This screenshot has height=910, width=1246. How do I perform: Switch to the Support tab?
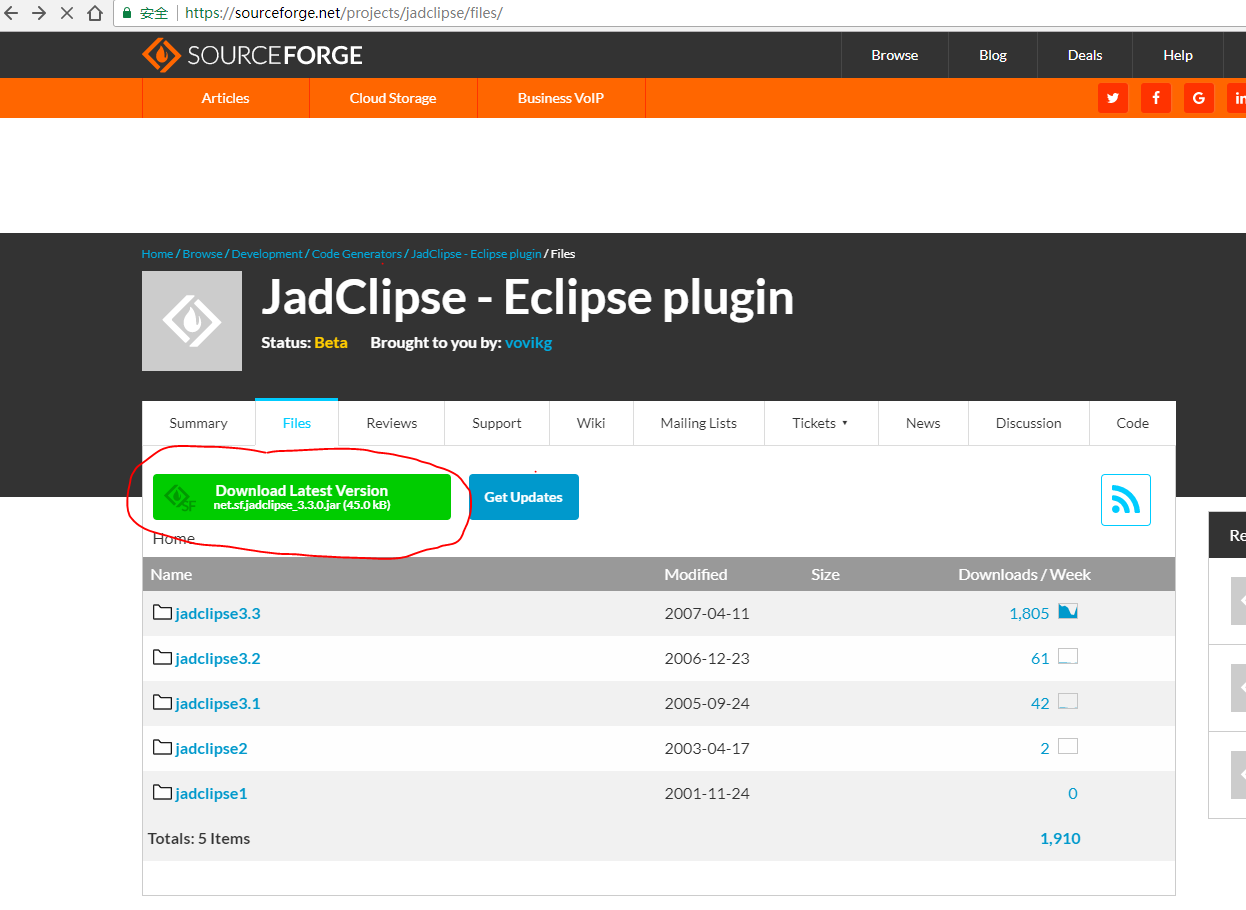coord(497,423)
